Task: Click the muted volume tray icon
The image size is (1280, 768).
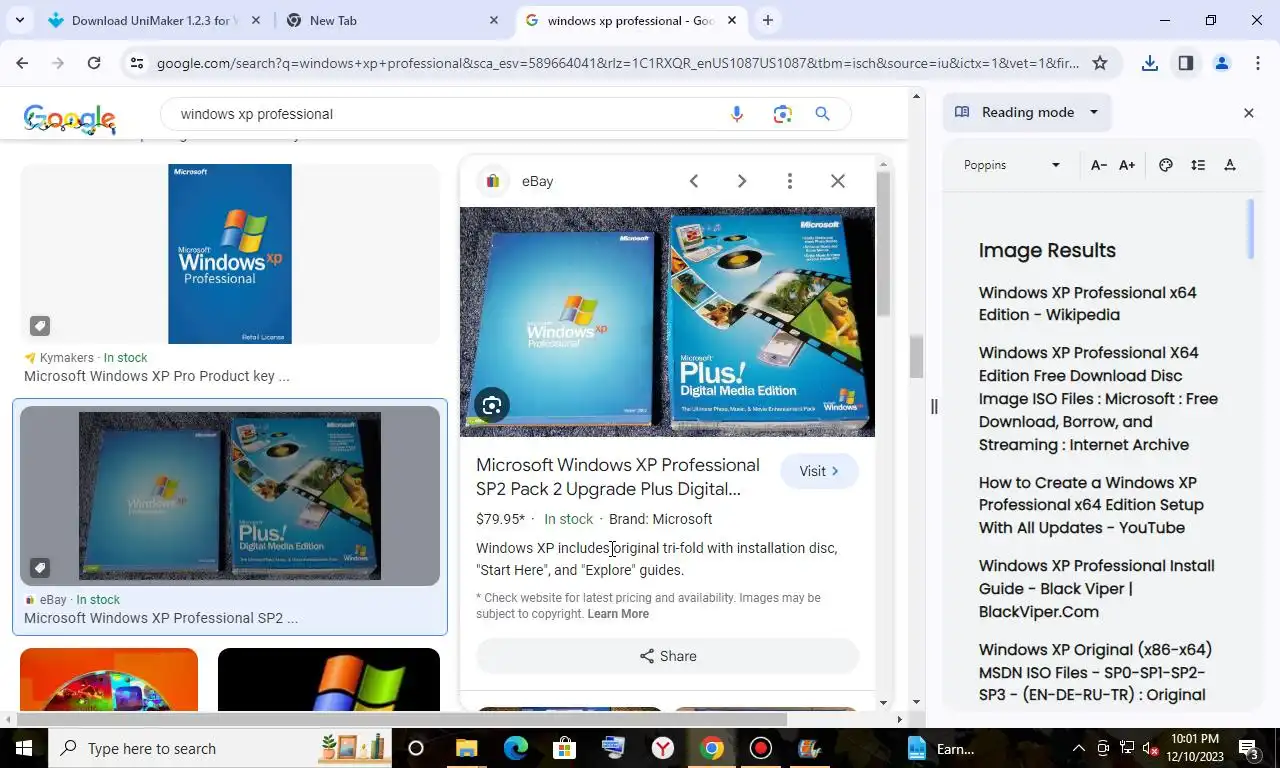Action: tap(1150, 748)
